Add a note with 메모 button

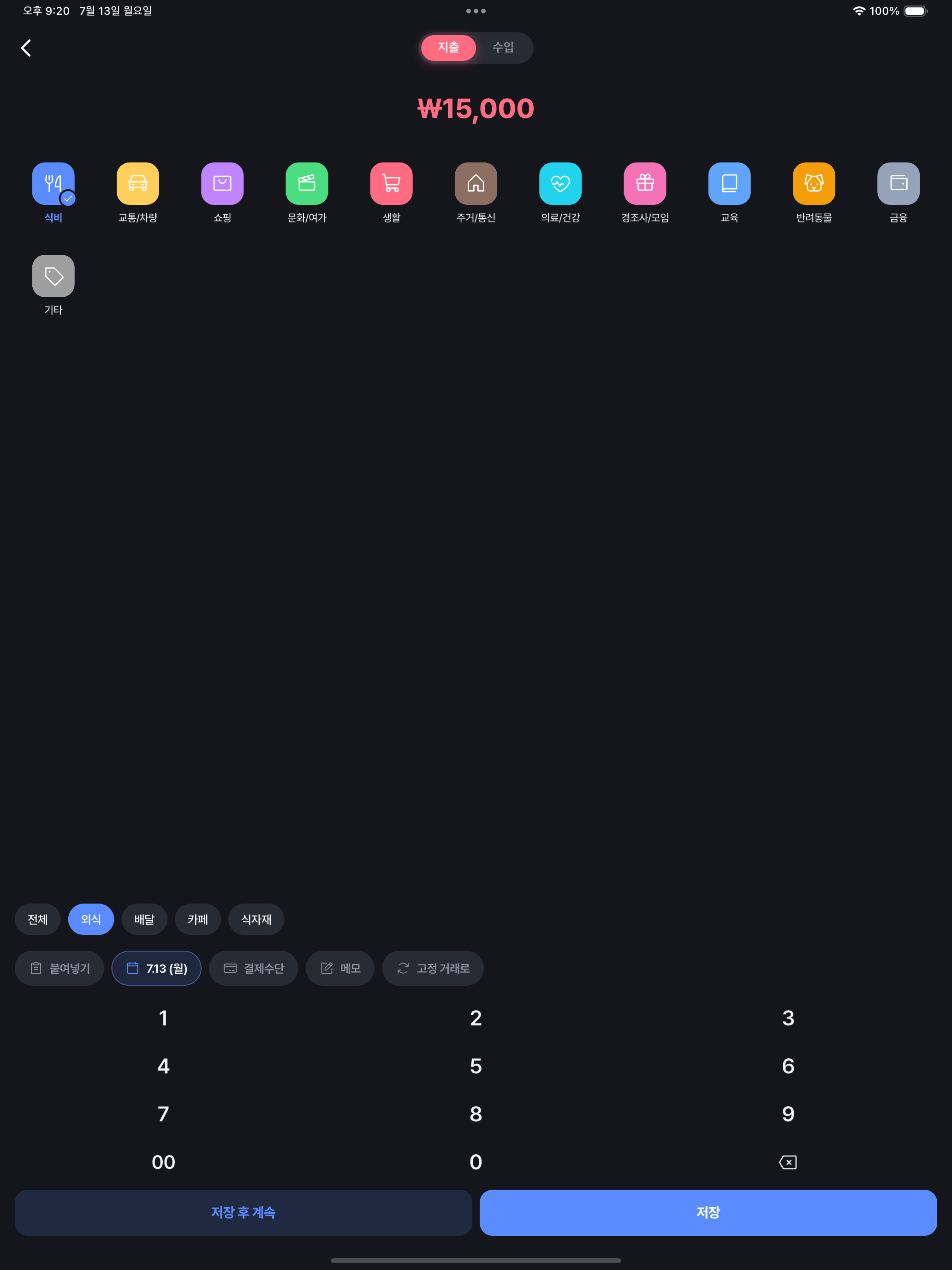tap(340, 968)
